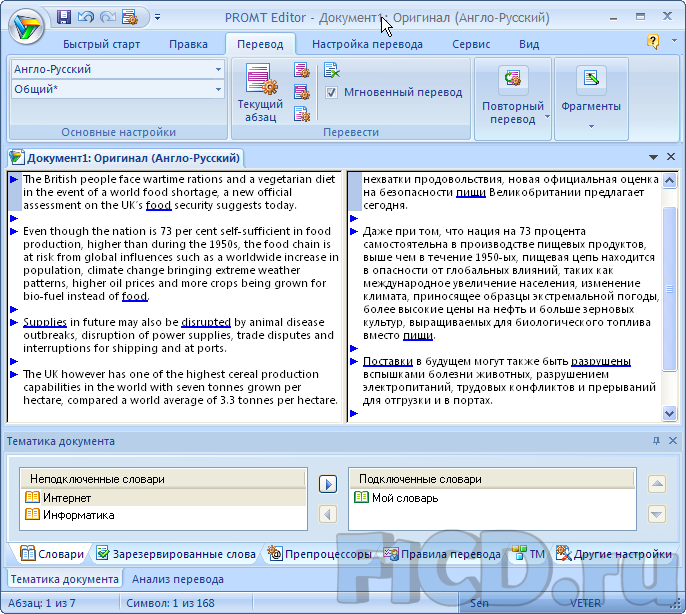686x614 pixels.
Task: Click the underlined word Поставки in the translation
Action: point(388,361)
